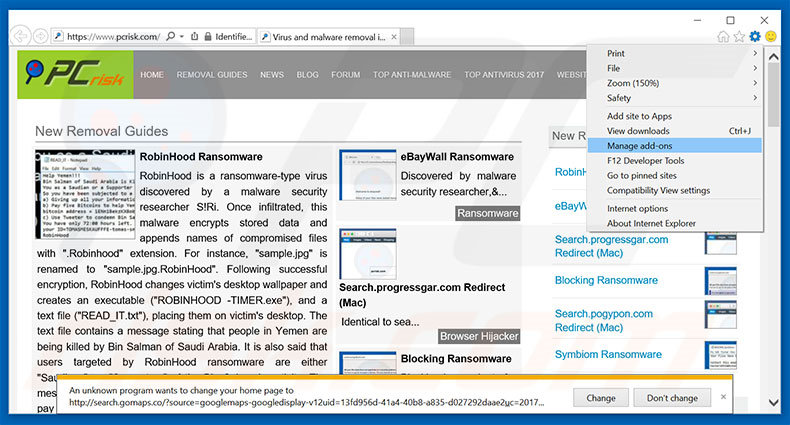Open F12 Developer Tools
This screenshot has height=425, width=790.
pyautogui.click(x=675, y=161)
